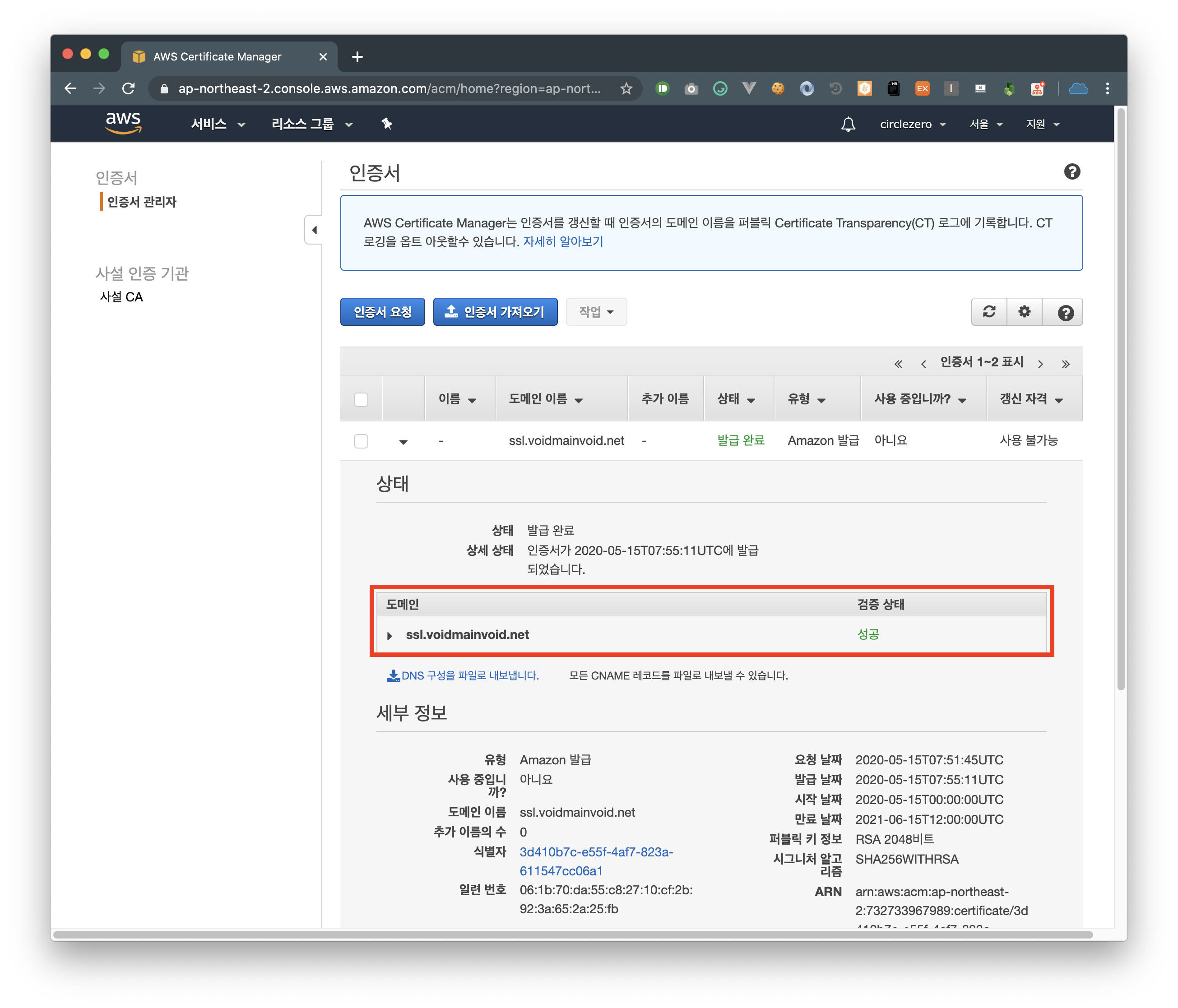1178x1008 pixels.
Task: Open the settings gear above the table
Action: 1024,312
